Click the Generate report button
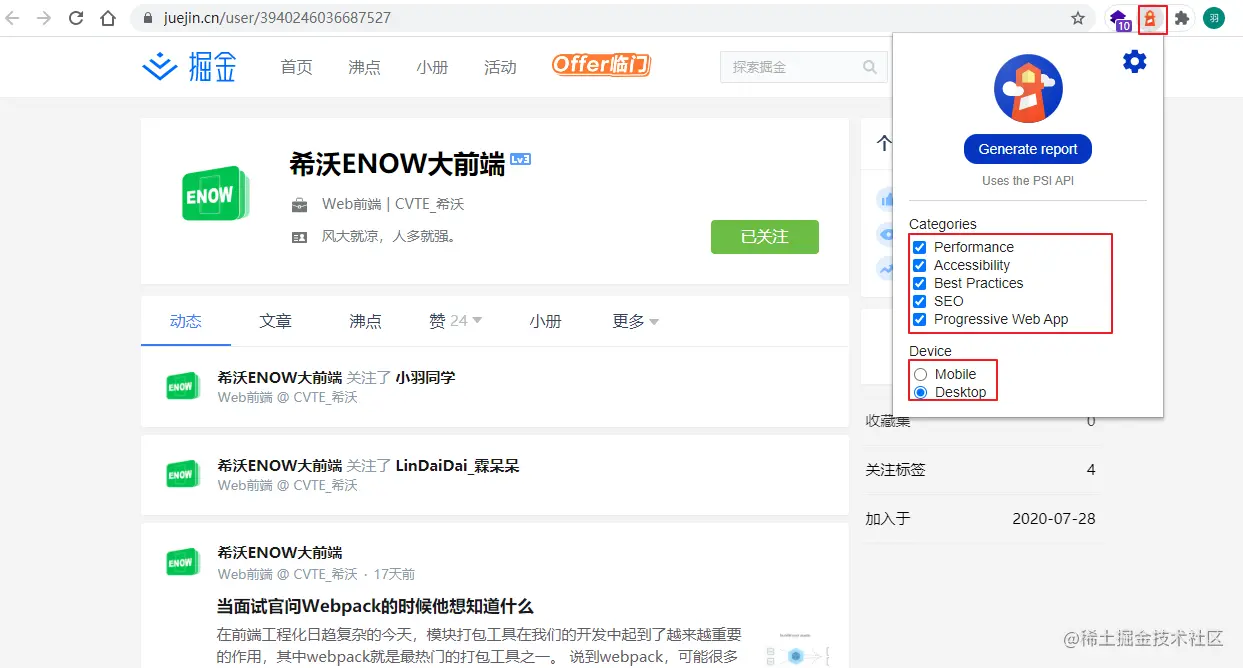This screenshot has height=668, width=1243. (1028, 149)
